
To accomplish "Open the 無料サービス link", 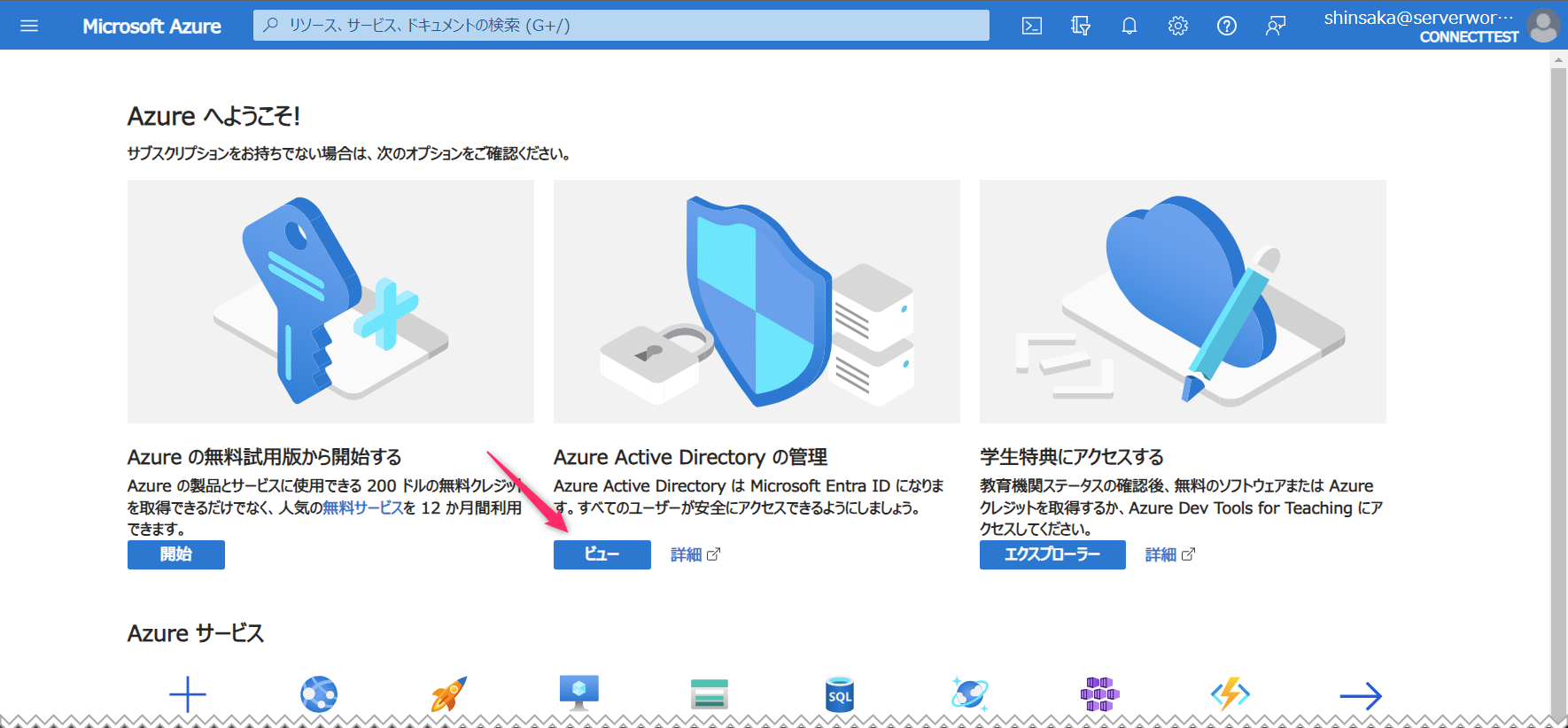I will coord(363,507).
